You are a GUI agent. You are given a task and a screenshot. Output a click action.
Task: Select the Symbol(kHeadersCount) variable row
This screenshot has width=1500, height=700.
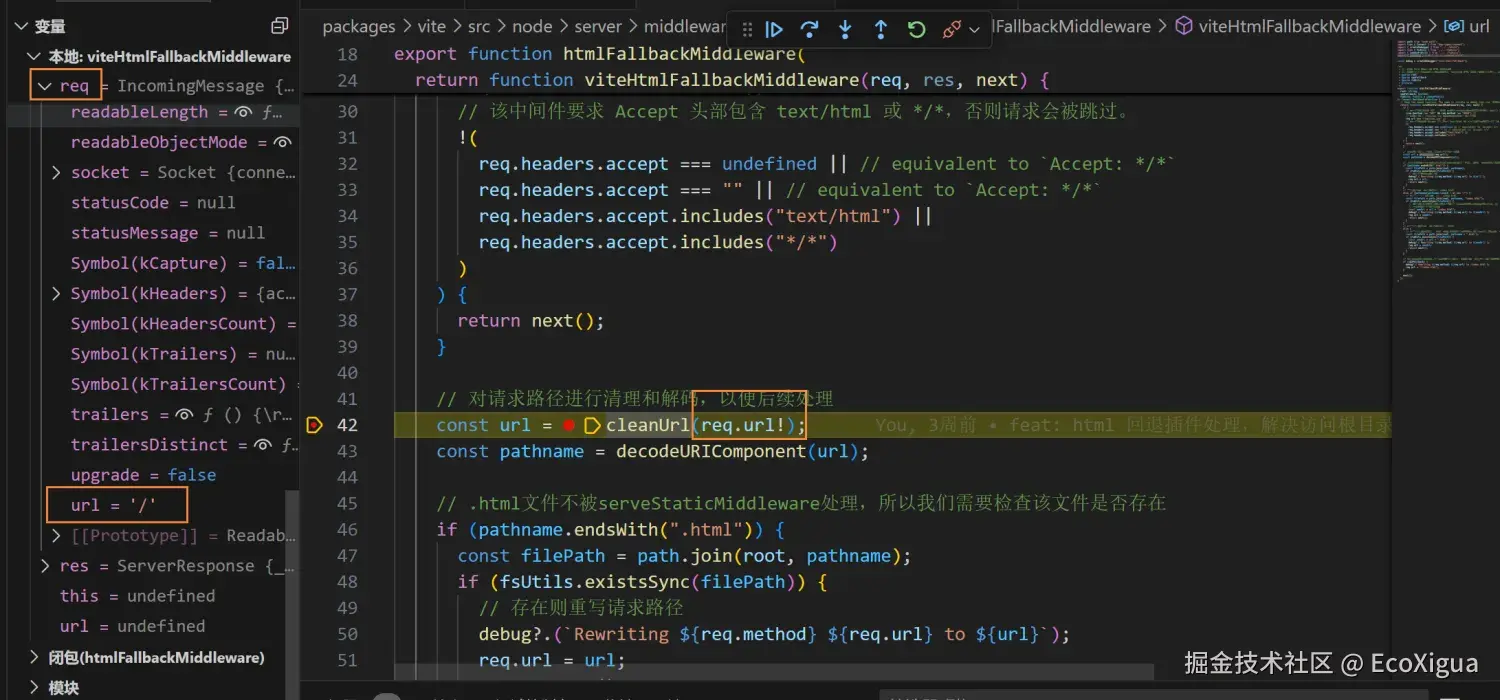153,324
